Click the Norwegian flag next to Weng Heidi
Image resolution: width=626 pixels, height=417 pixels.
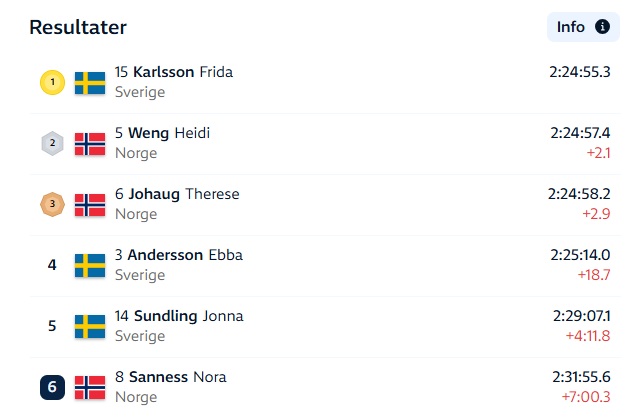tap(90, 144)
